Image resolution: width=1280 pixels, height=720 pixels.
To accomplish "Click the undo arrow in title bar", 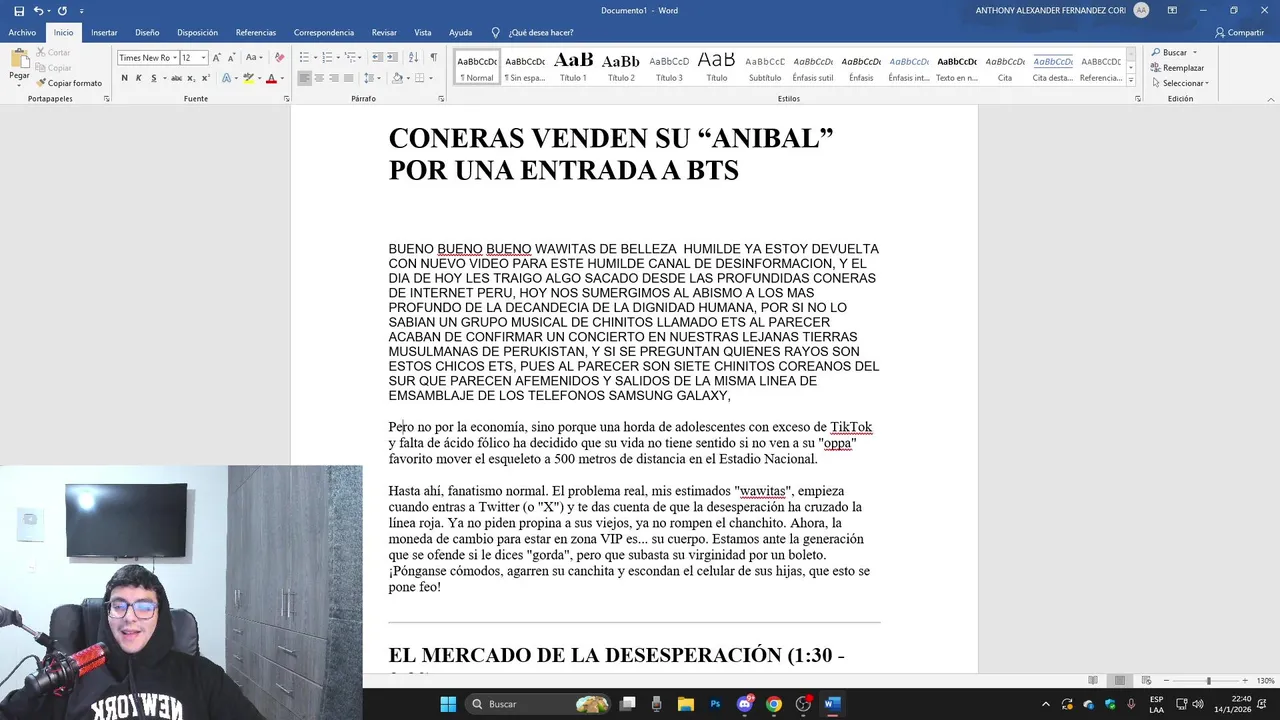I will 39,10.
